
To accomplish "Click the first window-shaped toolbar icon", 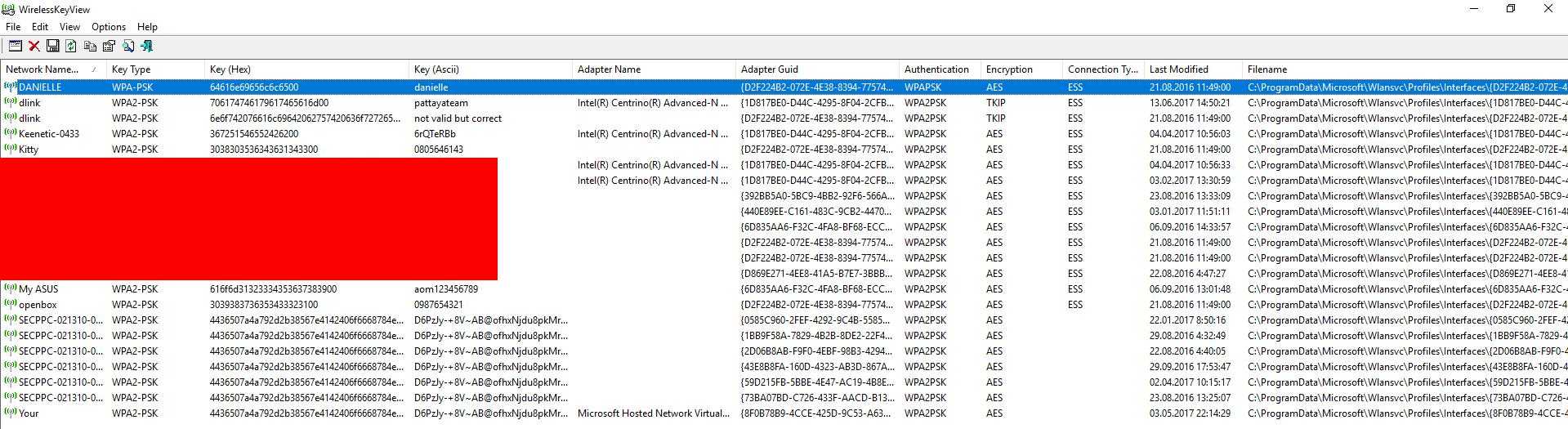I will point(16,47).
